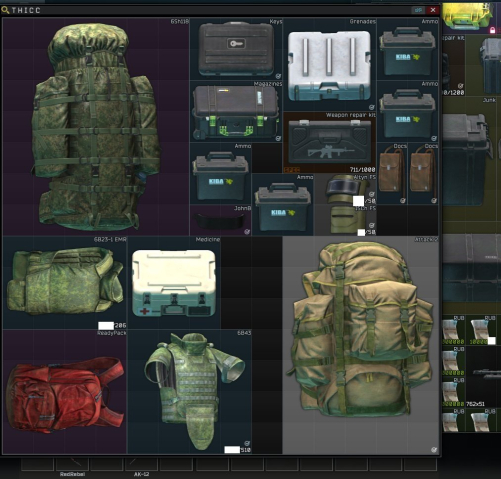The image size is (501, 479).
Task: Select the 6Sh118 camo raid backpack
Action: [96, 127]
